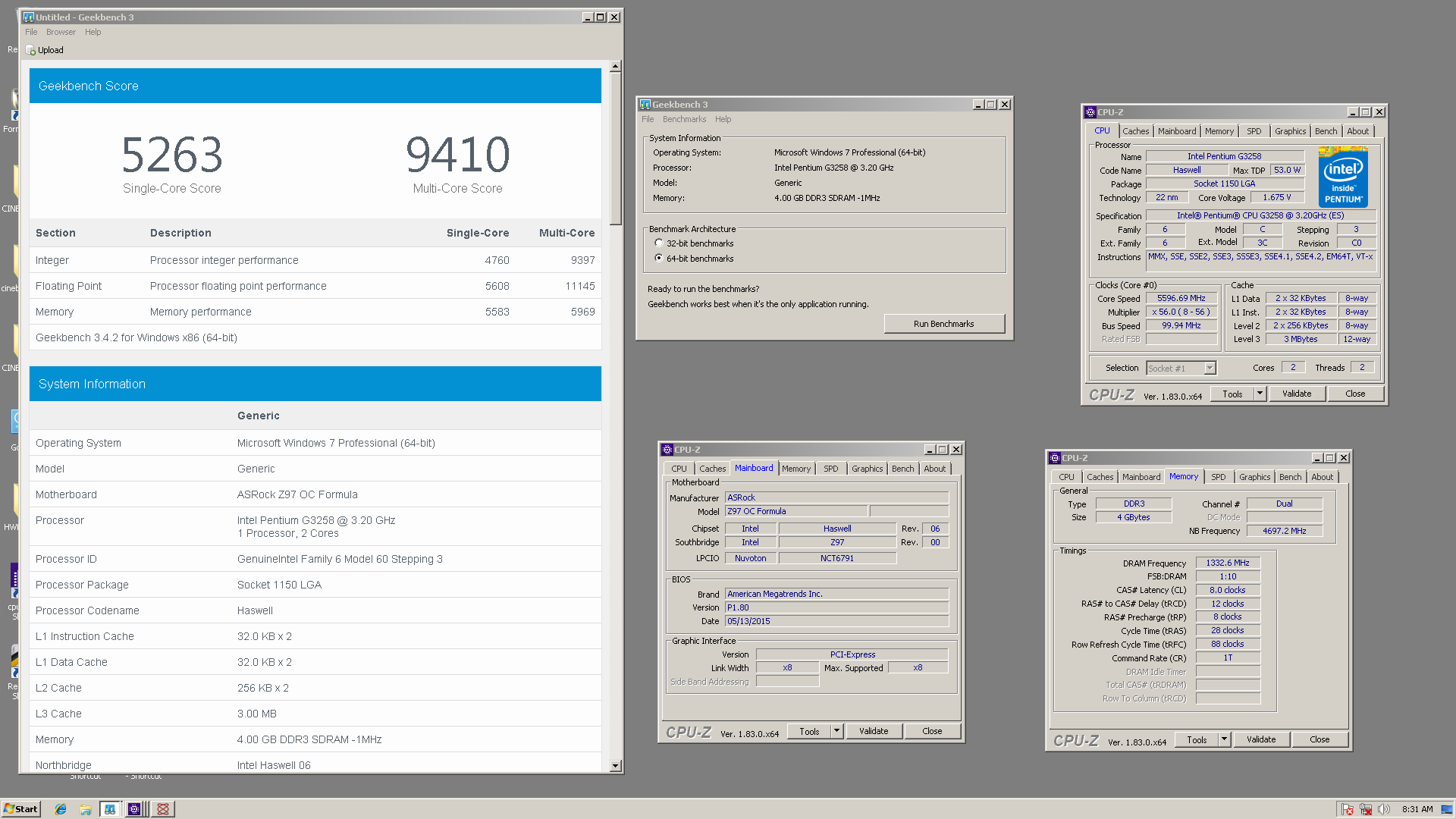This screenshot has width=1456, height=819.
Task: Click the Show Desktop icon in tray
Action: tap(1448, 809)
